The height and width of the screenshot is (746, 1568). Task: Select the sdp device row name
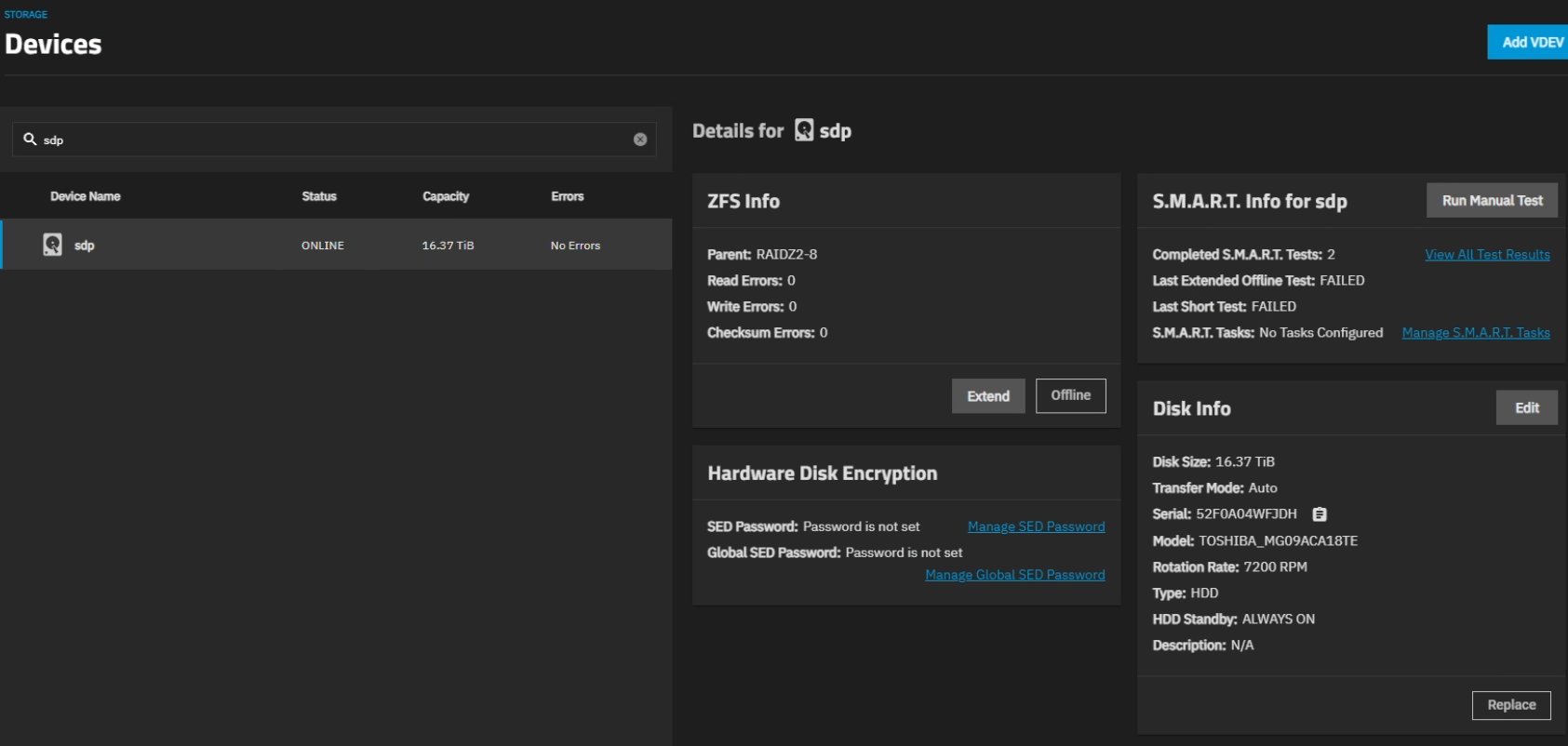pyautogui.click(x=85, y=246)
